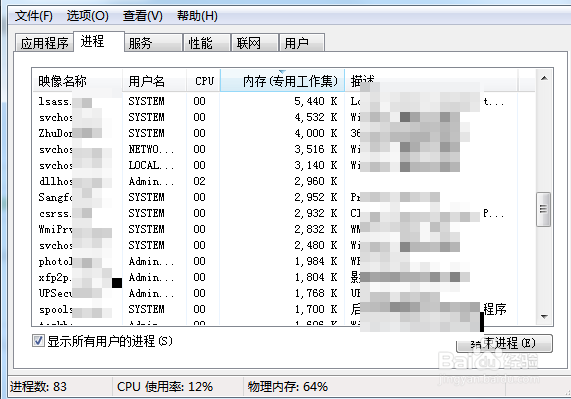The width and height of the screenshot is (571, 399).
Task: Click the vertical scrollbar thumb
Action: tap(543, 209)
